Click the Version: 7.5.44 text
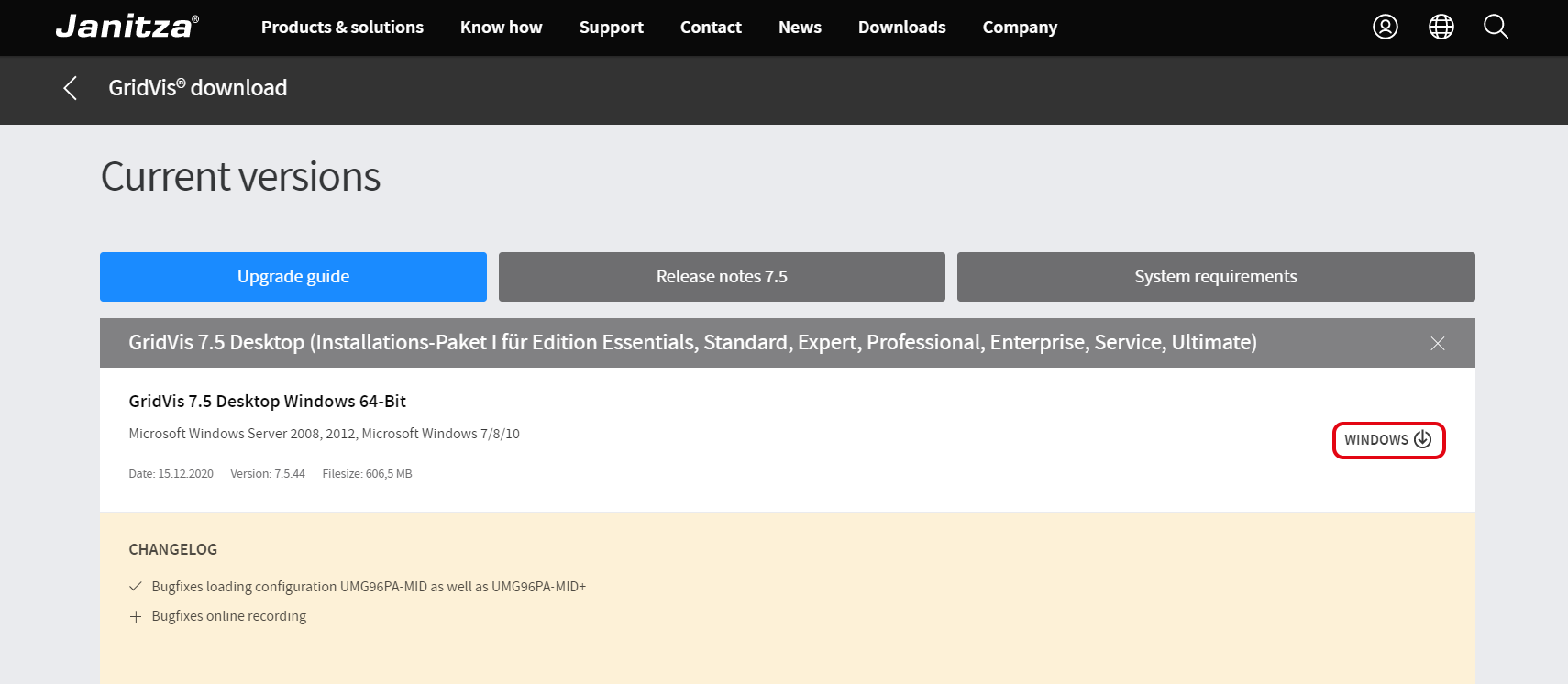Screen dimensions: 1568x684 pyautogui.click(x=268, y=474)
